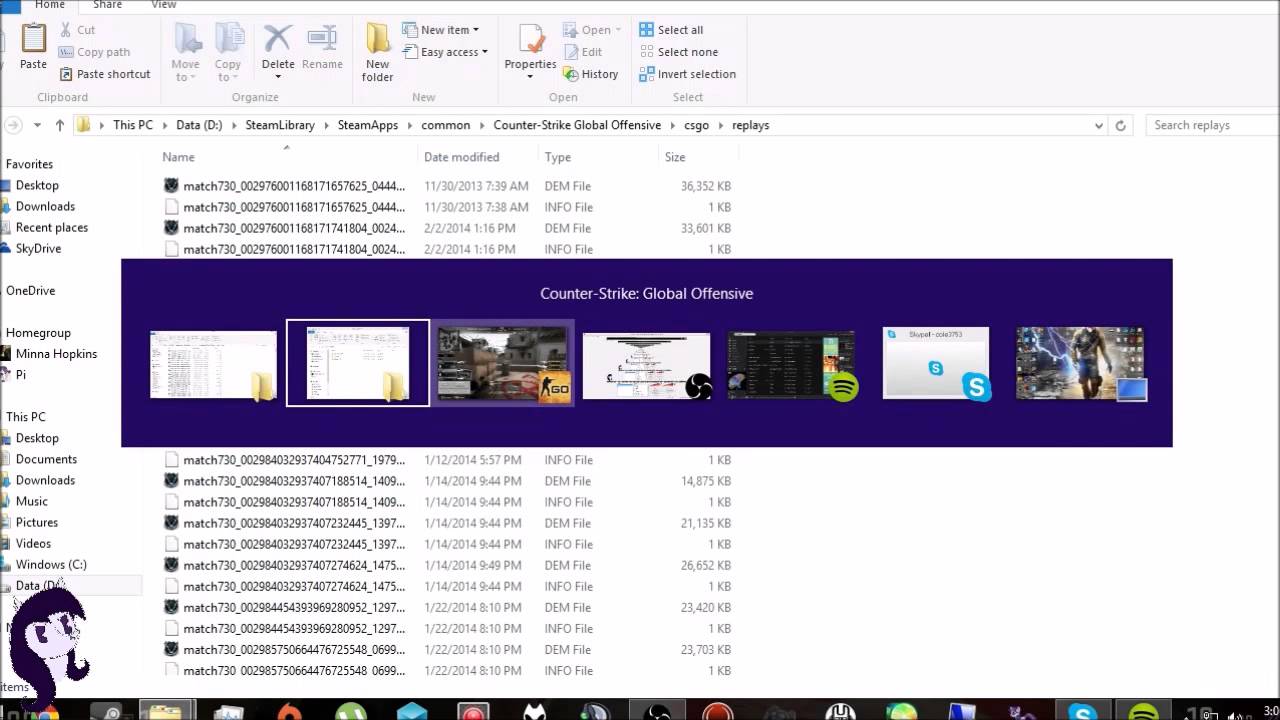Sort by Date modified column

pyautogui.click(x=461, y=157)
